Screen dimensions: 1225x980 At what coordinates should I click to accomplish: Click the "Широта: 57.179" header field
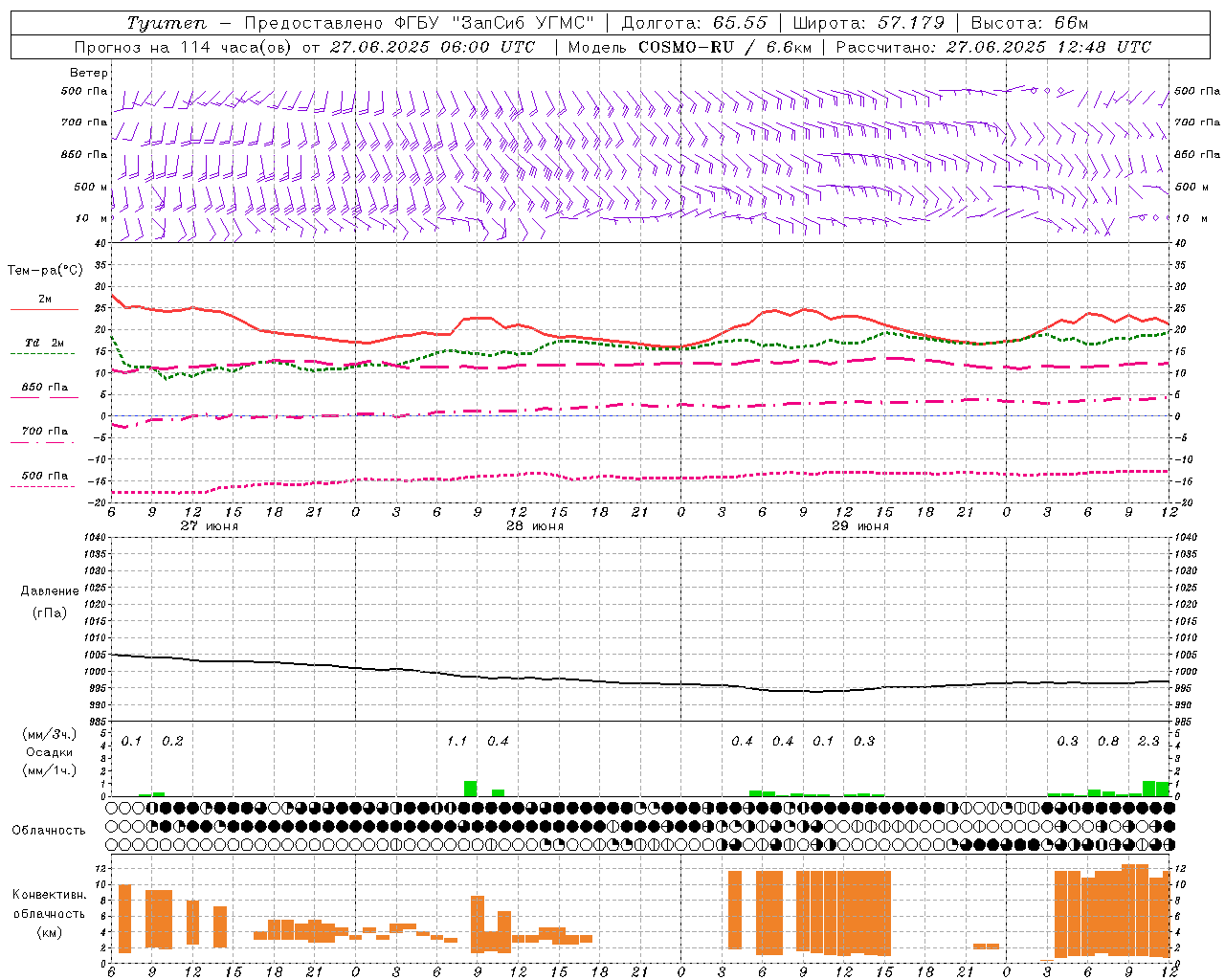869,23
